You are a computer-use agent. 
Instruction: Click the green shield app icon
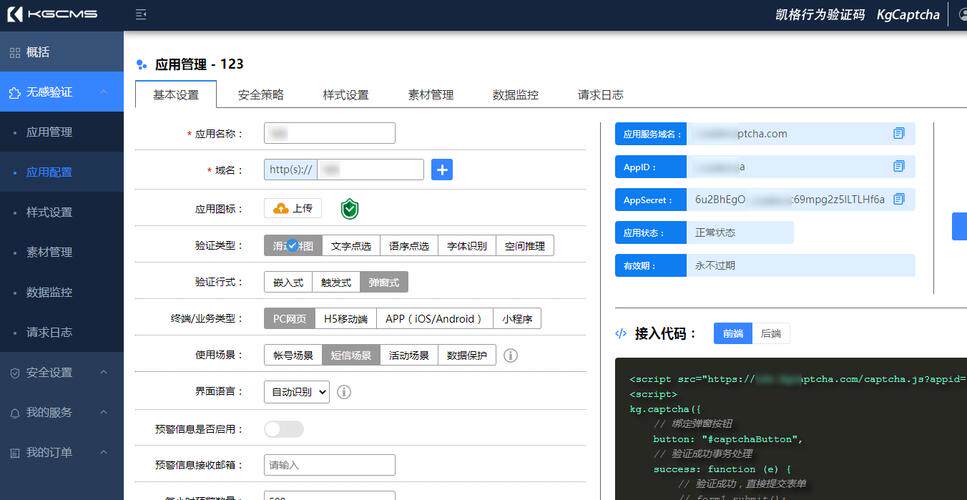[350, 209]
